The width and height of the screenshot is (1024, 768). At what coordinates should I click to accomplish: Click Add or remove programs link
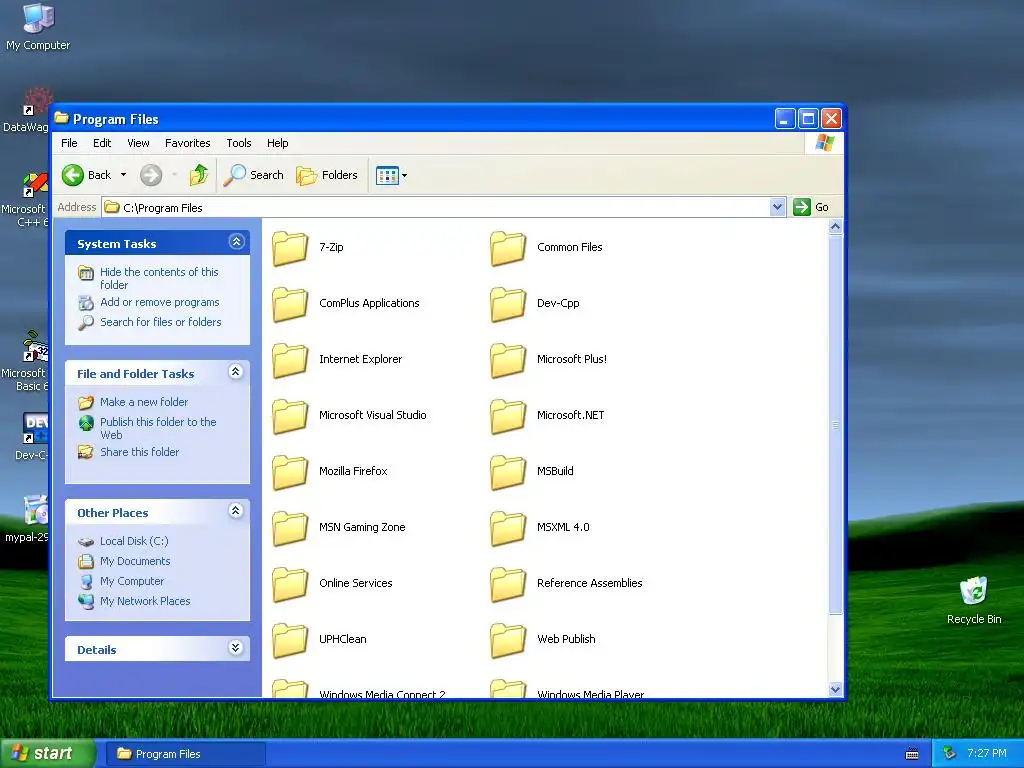tap(159, 302)
